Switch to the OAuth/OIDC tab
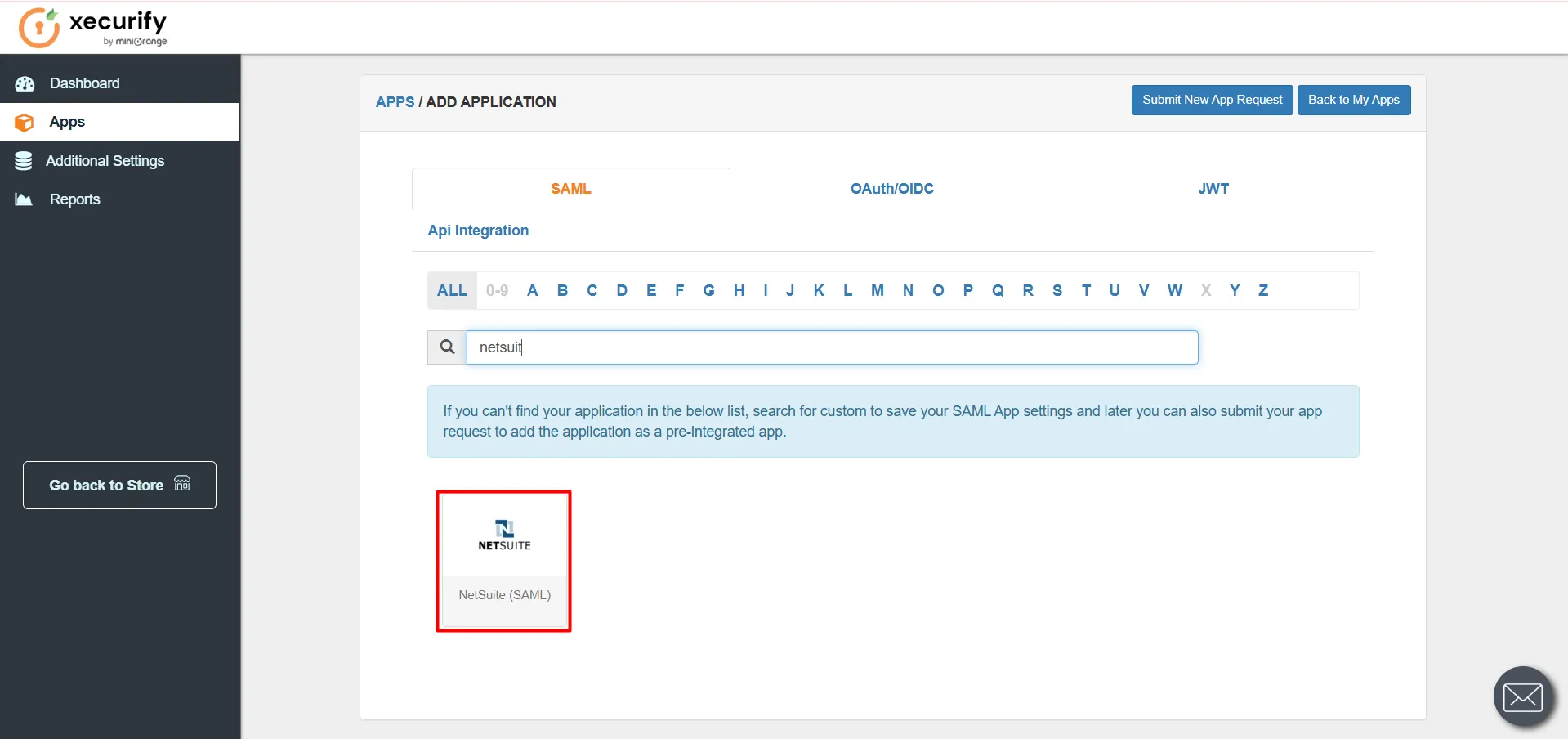The image size is (1568, 739). tap(891, 189)
